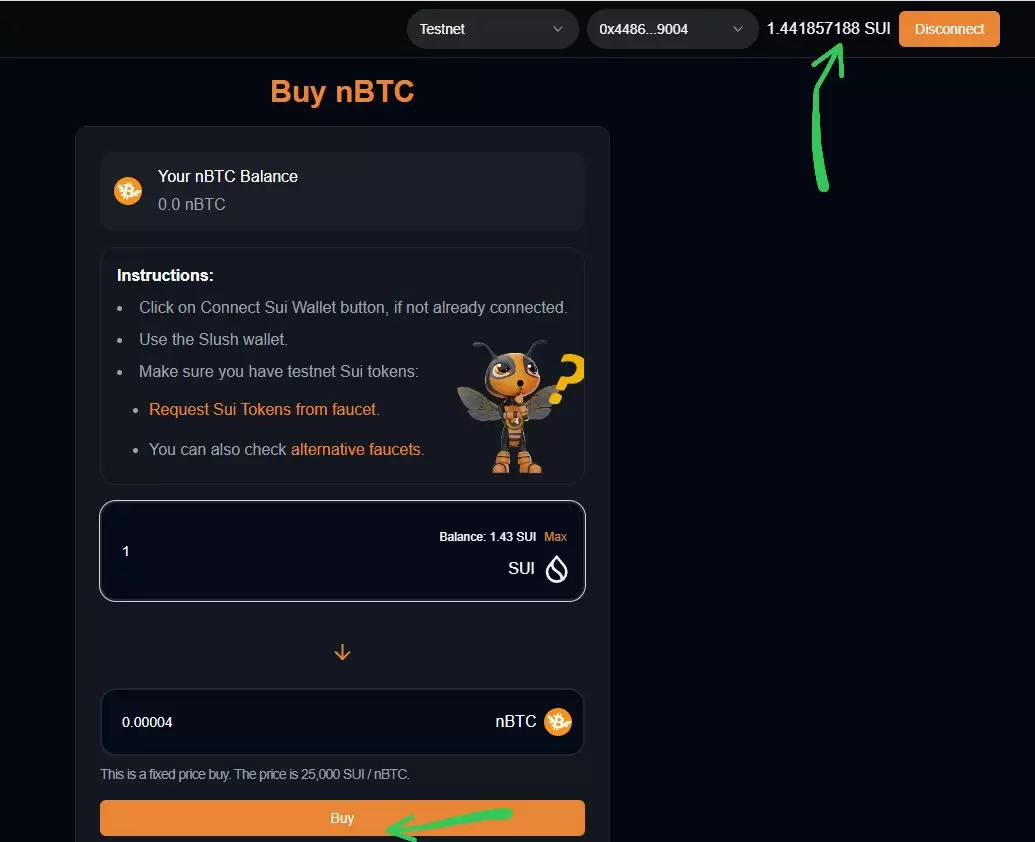Click the 1.441857188 SUI balance text
This screenshot has height=842, width=1035.
click(x=828, y=28)
